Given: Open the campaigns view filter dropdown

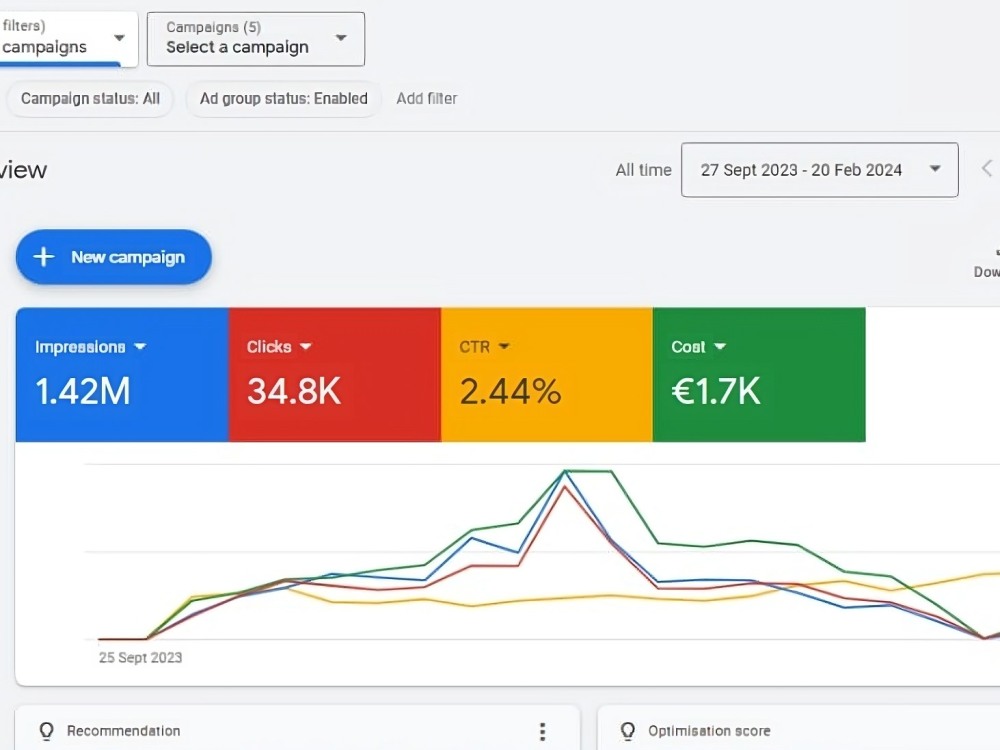Looking at the screenshot, I should (68, 39).
